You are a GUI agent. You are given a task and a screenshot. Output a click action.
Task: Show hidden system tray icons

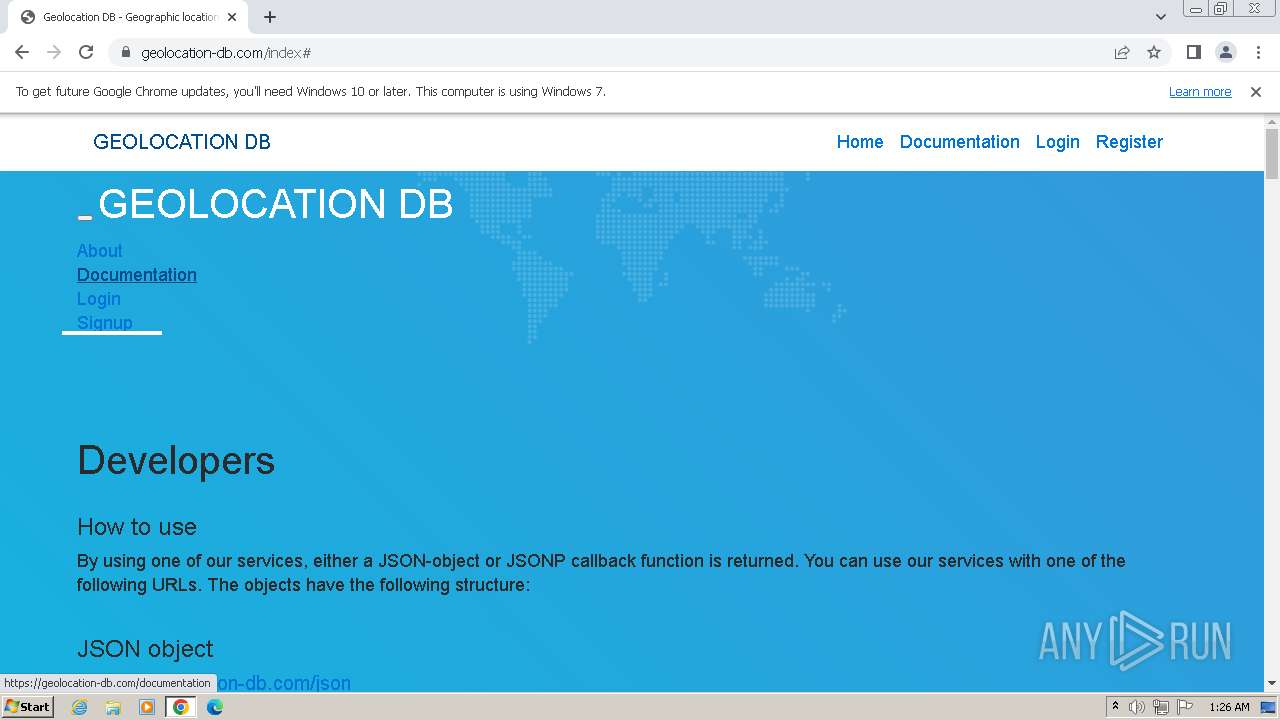(1115, 707)
